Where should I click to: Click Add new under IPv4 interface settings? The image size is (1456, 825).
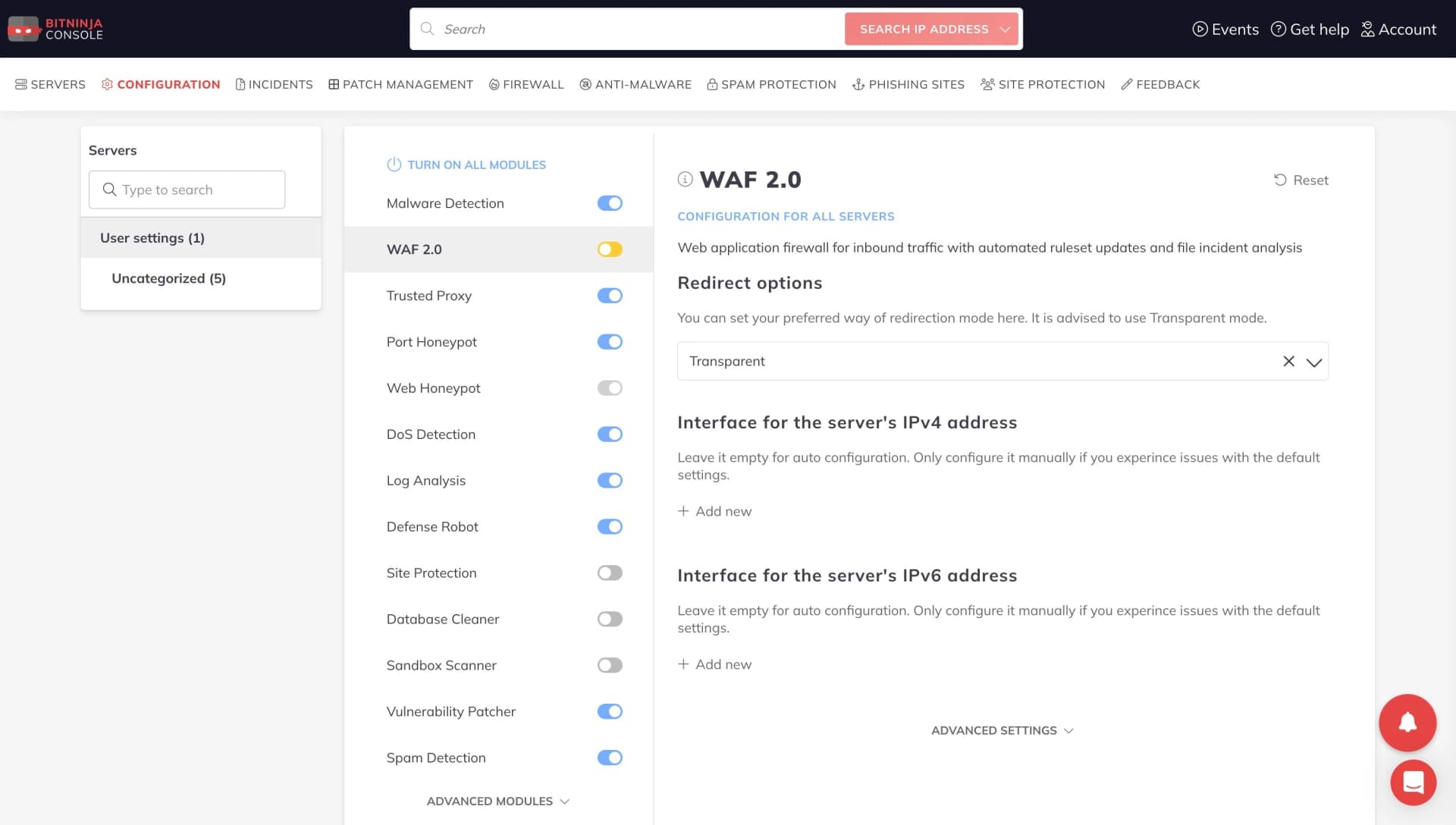pyautogui.click(x=714, y=510)
